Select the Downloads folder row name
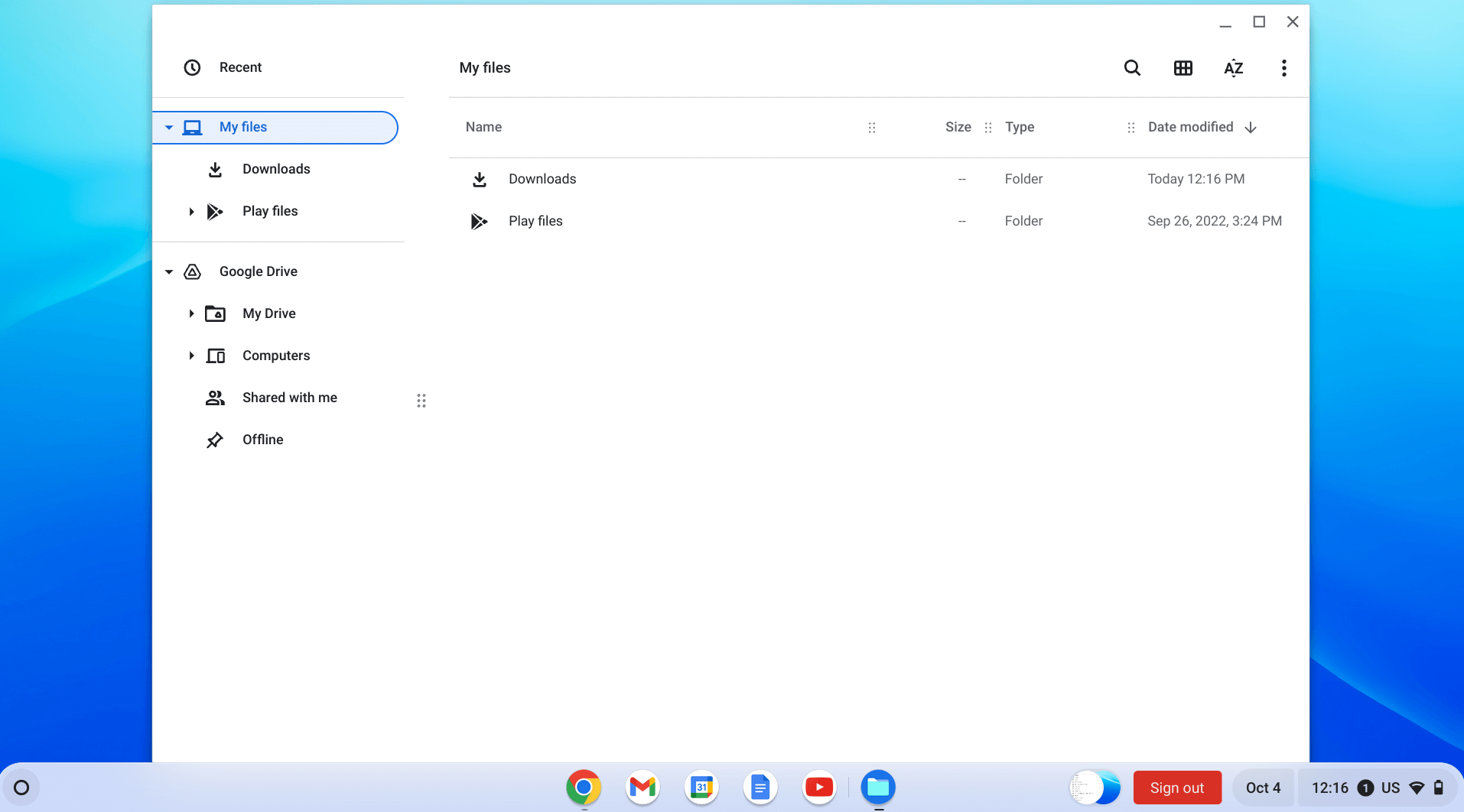1464x812 pixels. (x=542, y=179)
